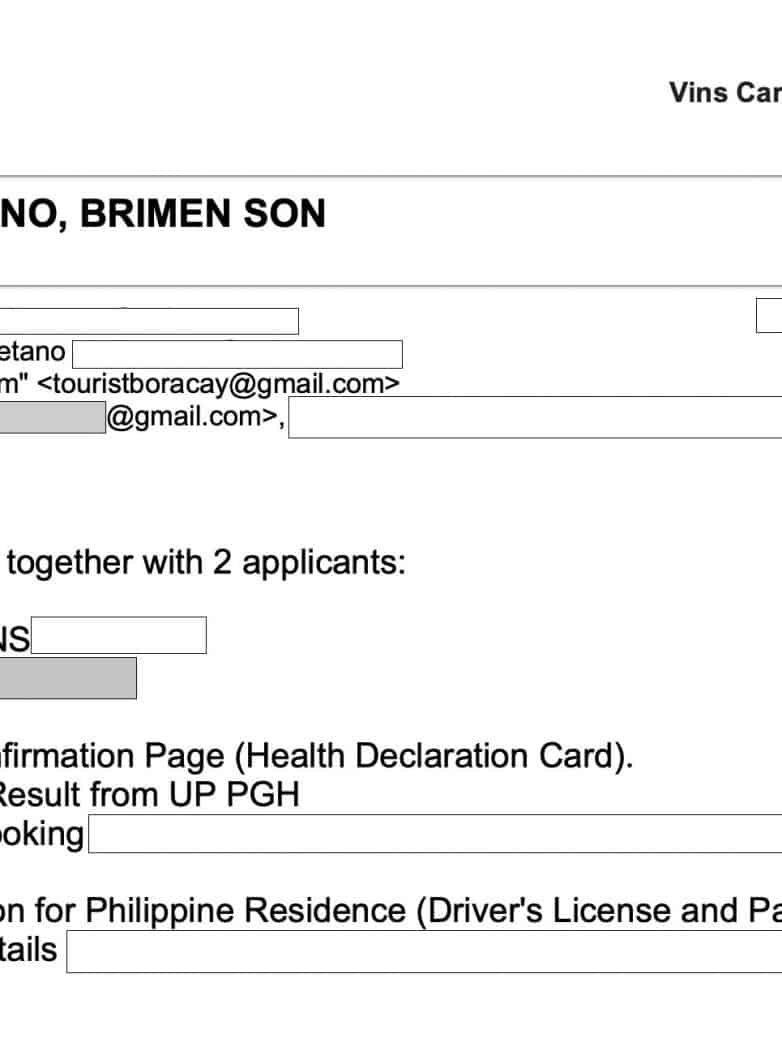Screen dimensions: 782x1042
Task: Click the empty box after "ooking"
Action: 435,834
